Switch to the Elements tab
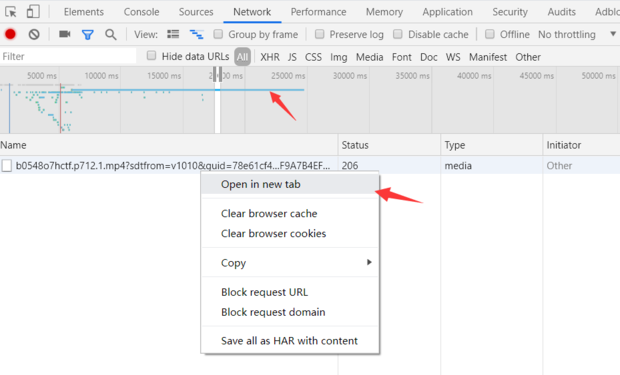 [84, 12]
